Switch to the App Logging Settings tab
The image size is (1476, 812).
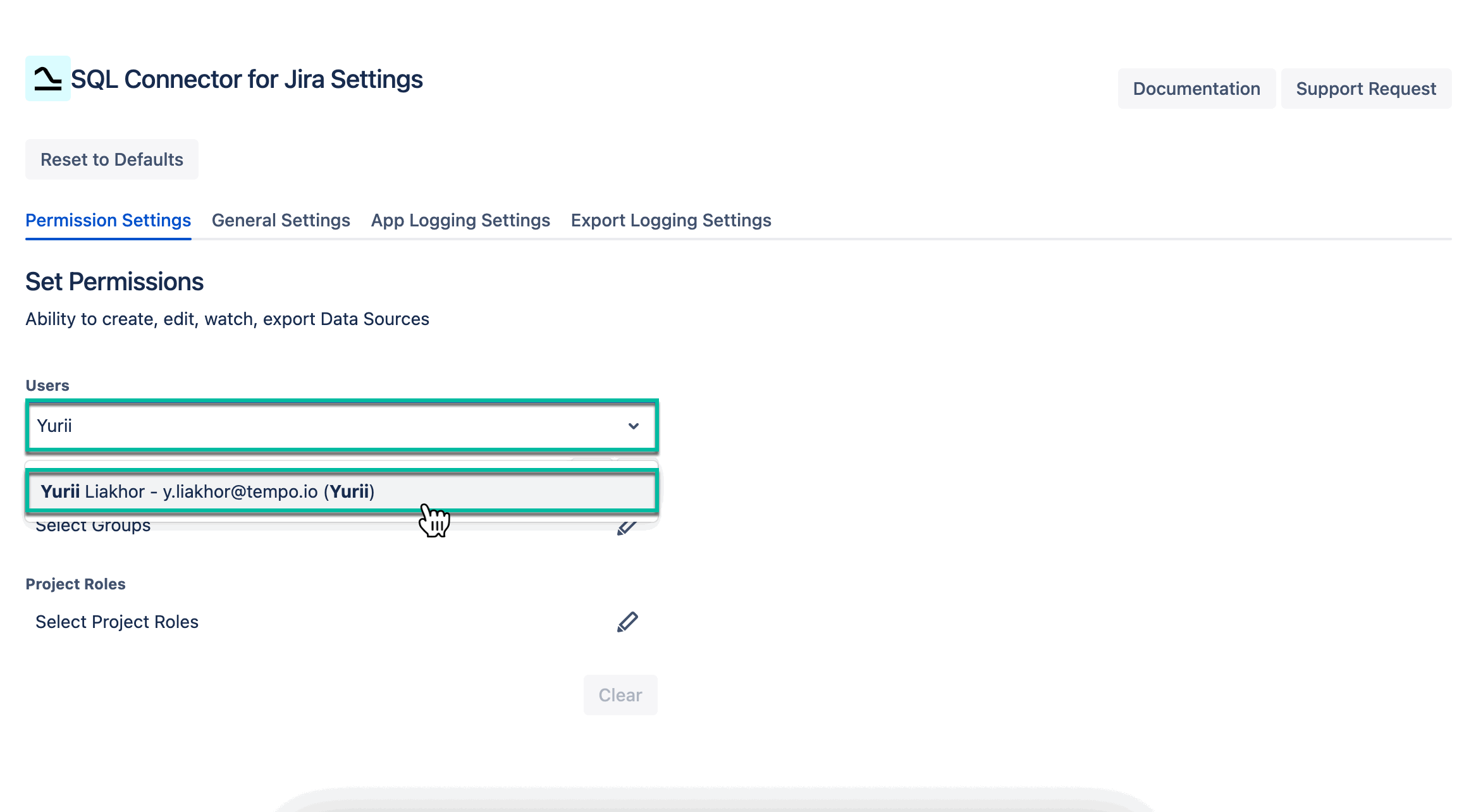tap(460, 220)
